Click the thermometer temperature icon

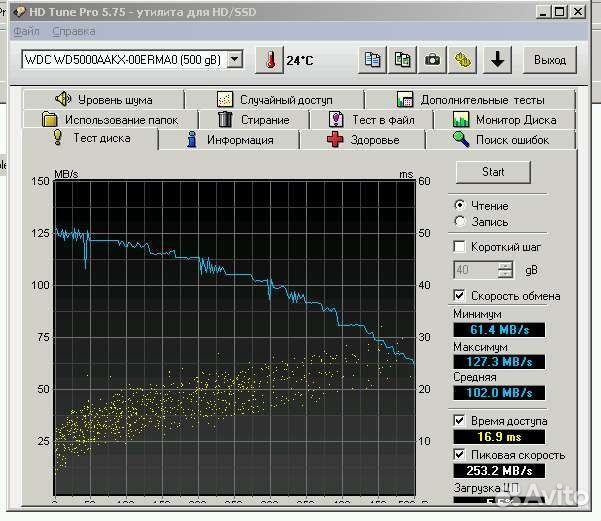(x=269, y=60)
